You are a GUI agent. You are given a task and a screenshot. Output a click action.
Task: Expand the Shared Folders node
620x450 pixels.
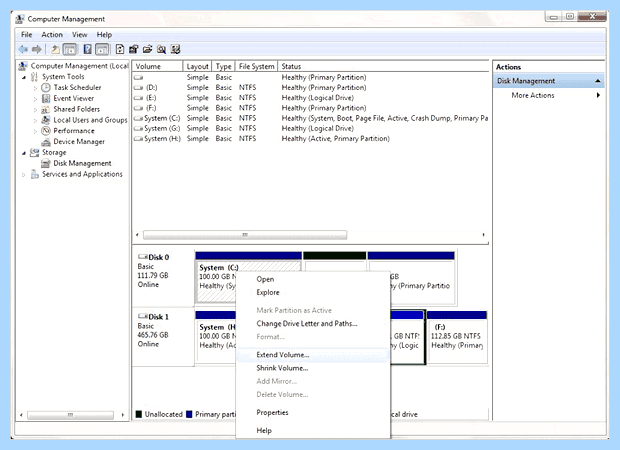coord(35,110)
